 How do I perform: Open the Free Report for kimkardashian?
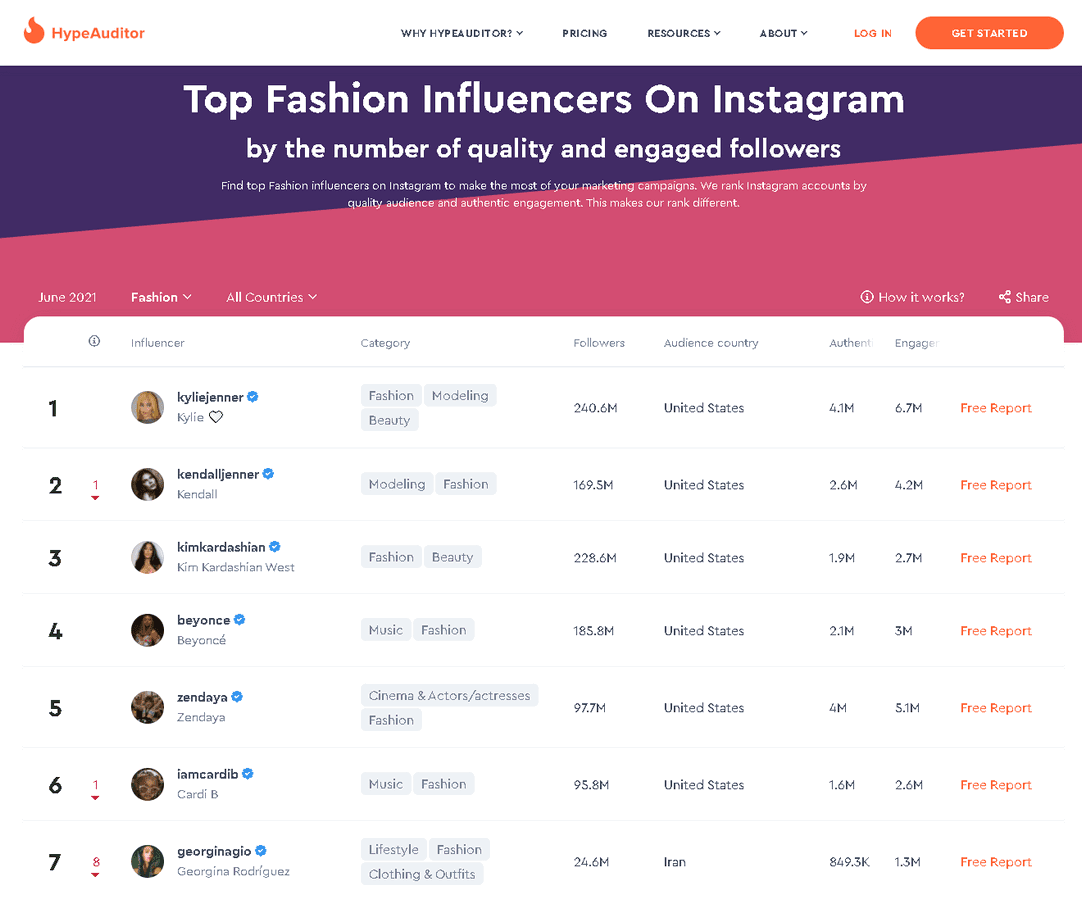pos(995,557)
